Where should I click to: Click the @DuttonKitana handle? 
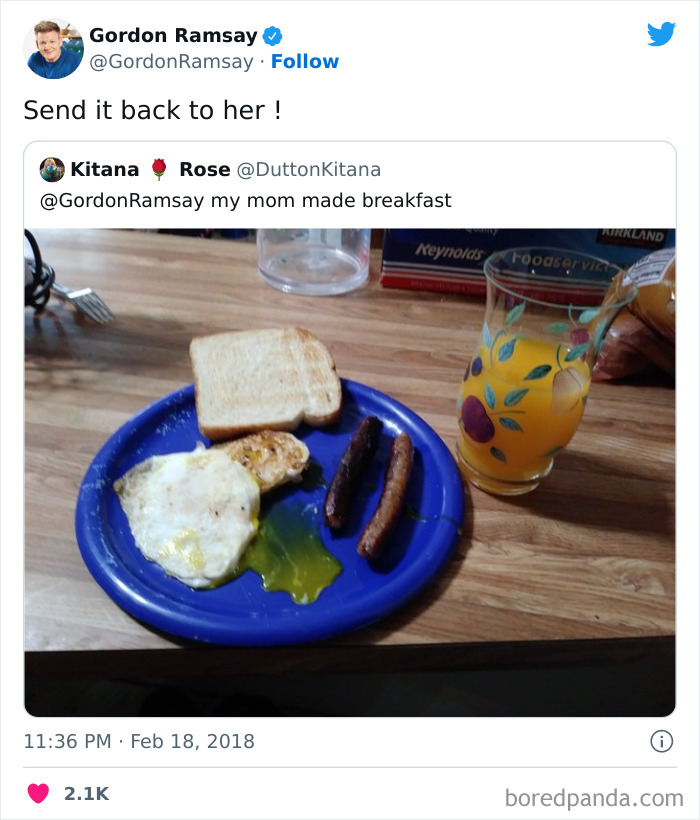coord(307,169)
